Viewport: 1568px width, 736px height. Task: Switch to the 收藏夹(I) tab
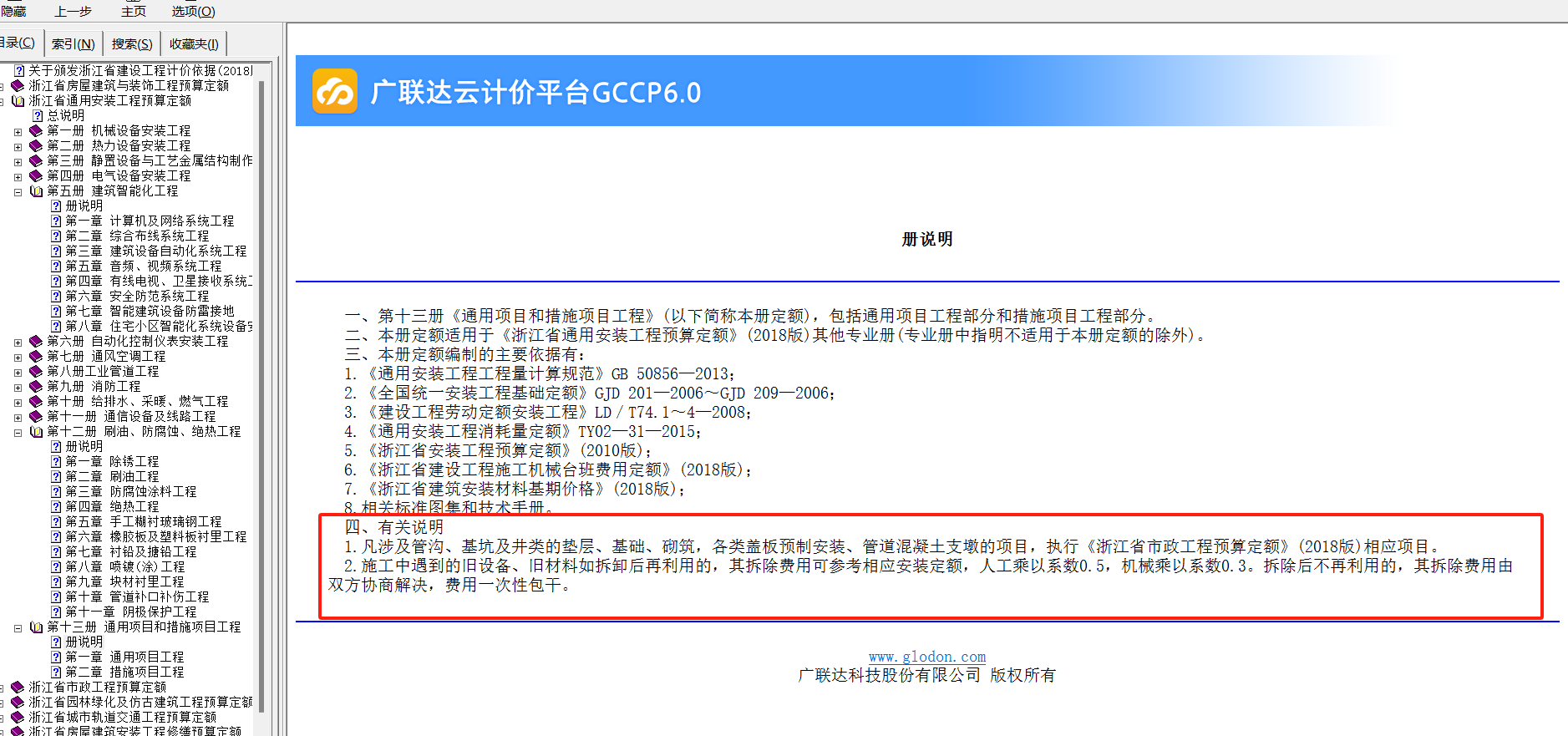coord(194,43)
